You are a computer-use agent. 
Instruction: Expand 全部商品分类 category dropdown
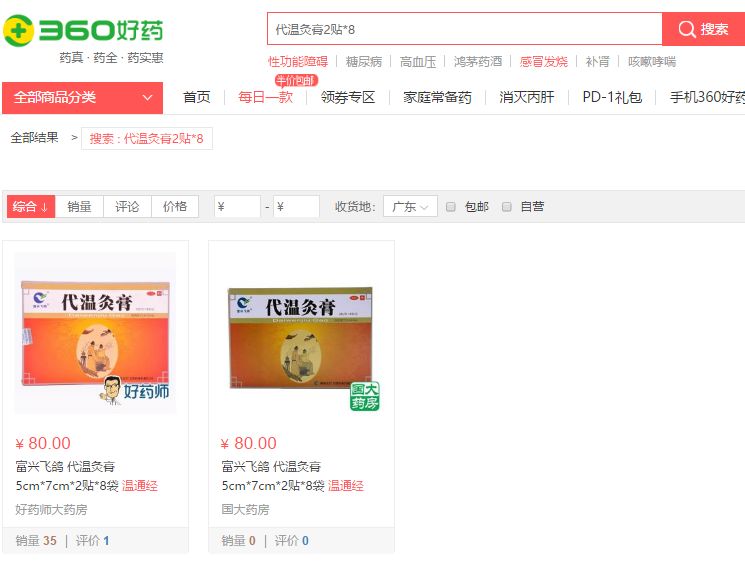(x=83, y=98)
